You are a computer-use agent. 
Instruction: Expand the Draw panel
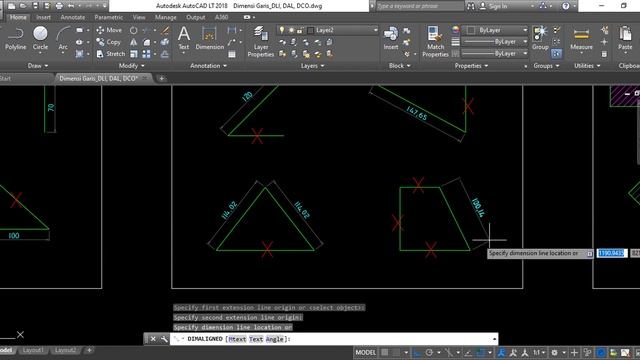pyautogui.click(x=38, y=65)
